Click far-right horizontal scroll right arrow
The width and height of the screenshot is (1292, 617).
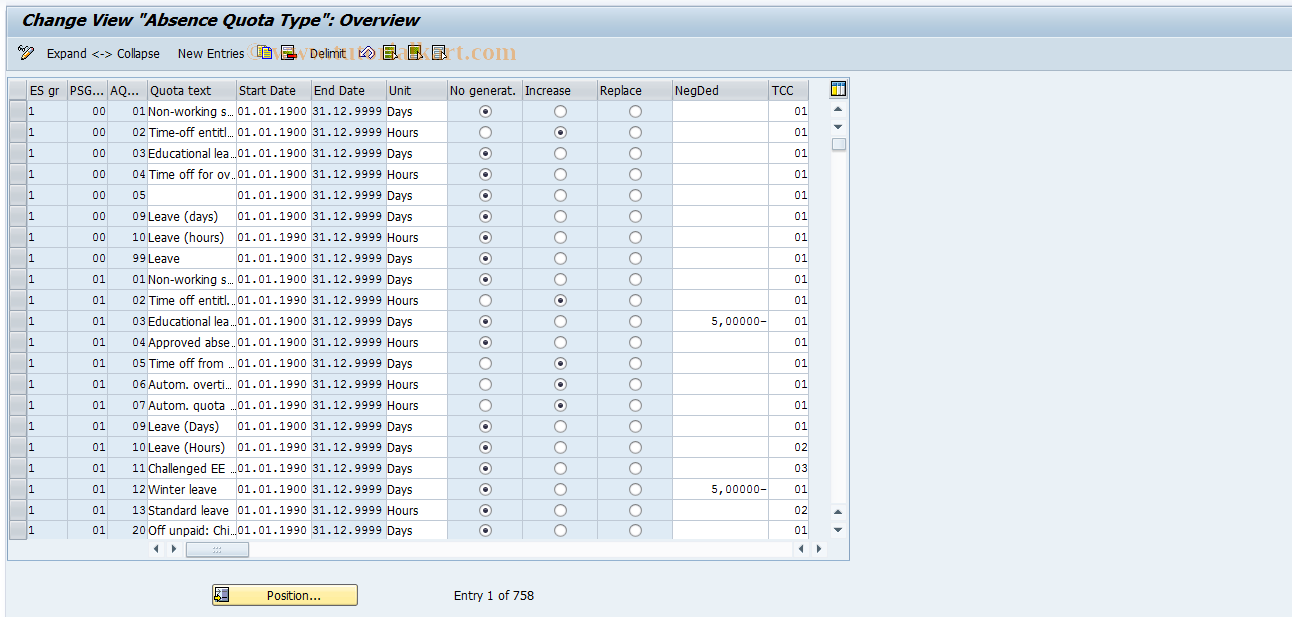click(820, 549)
